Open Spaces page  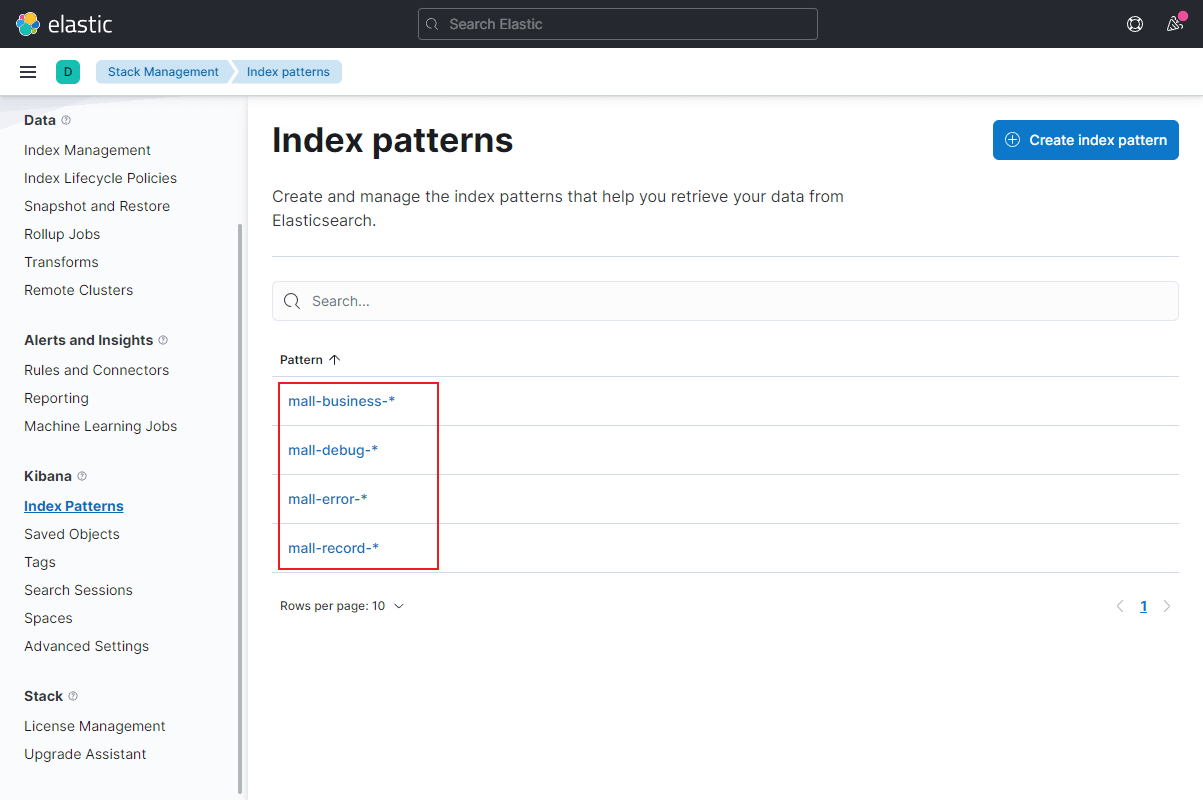pyautogui.click(x=48, y=618)
